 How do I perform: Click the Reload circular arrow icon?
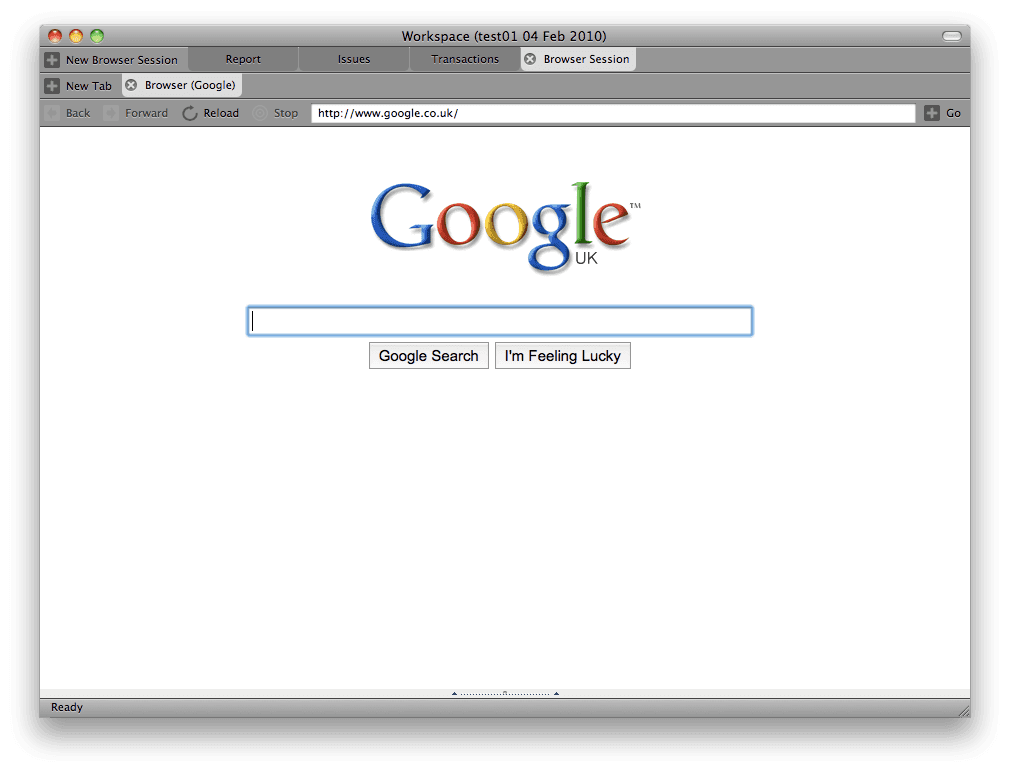189,113
